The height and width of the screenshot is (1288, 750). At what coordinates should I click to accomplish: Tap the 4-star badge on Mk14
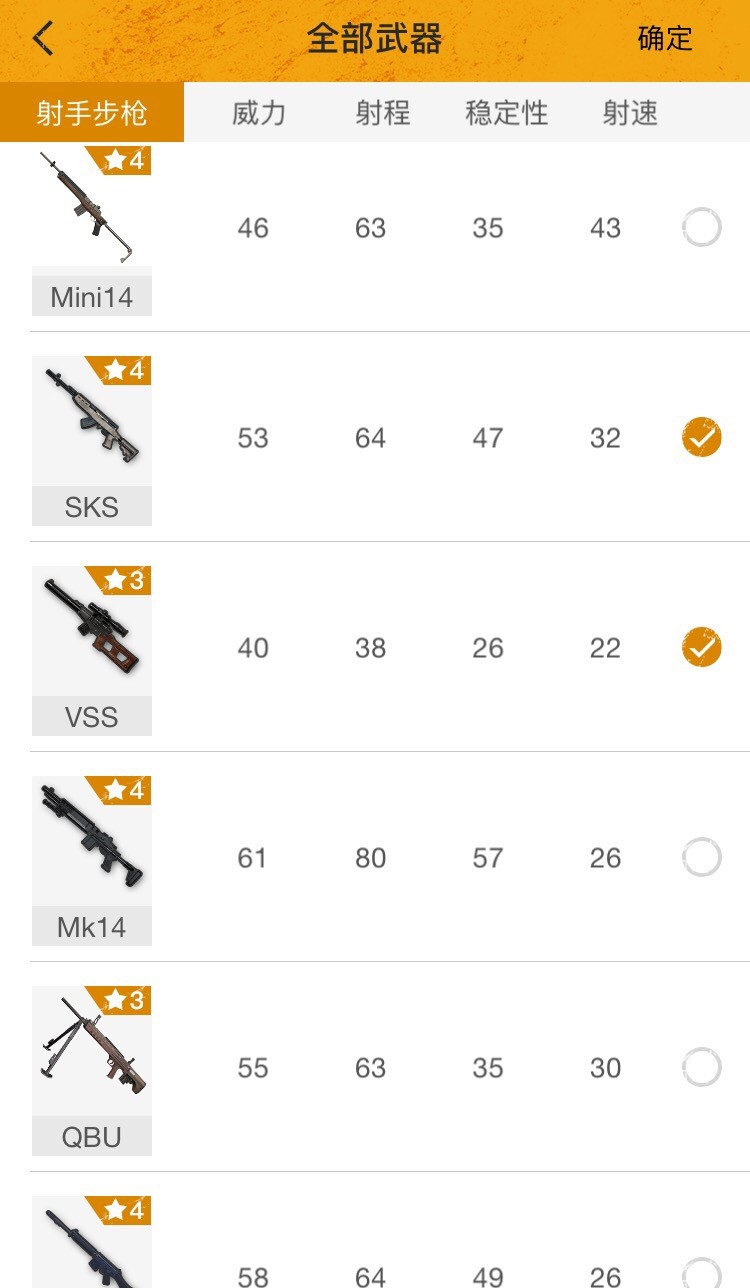[124, 791]
